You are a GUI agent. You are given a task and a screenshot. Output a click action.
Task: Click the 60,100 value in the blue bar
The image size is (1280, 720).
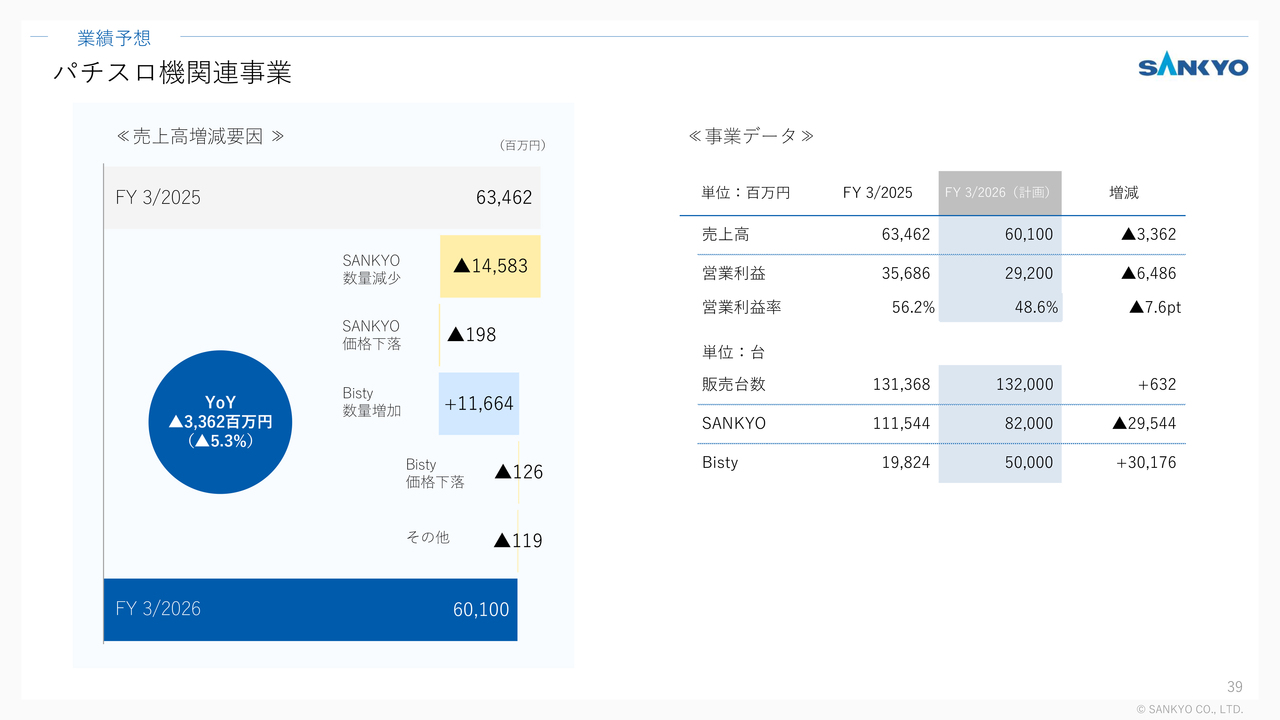tap(481, 609)
